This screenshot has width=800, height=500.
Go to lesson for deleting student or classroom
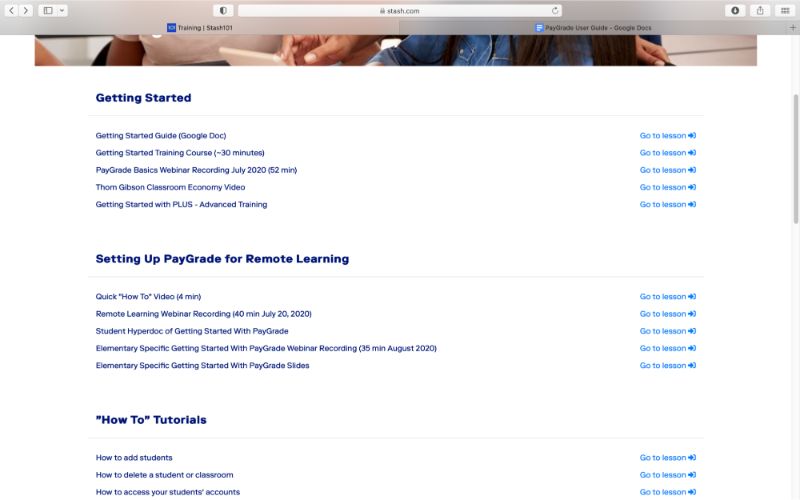click(x=667, y=475)
